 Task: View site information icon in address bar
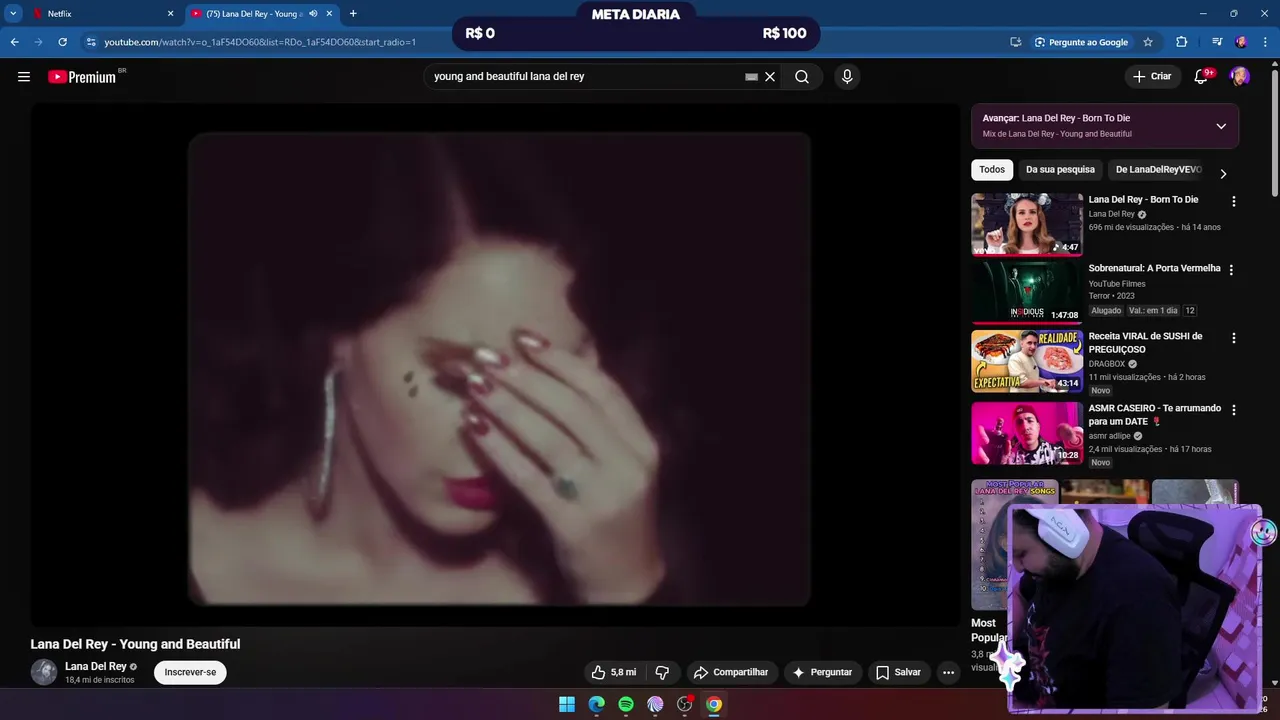pyautogui.click(x=91, y=42)
